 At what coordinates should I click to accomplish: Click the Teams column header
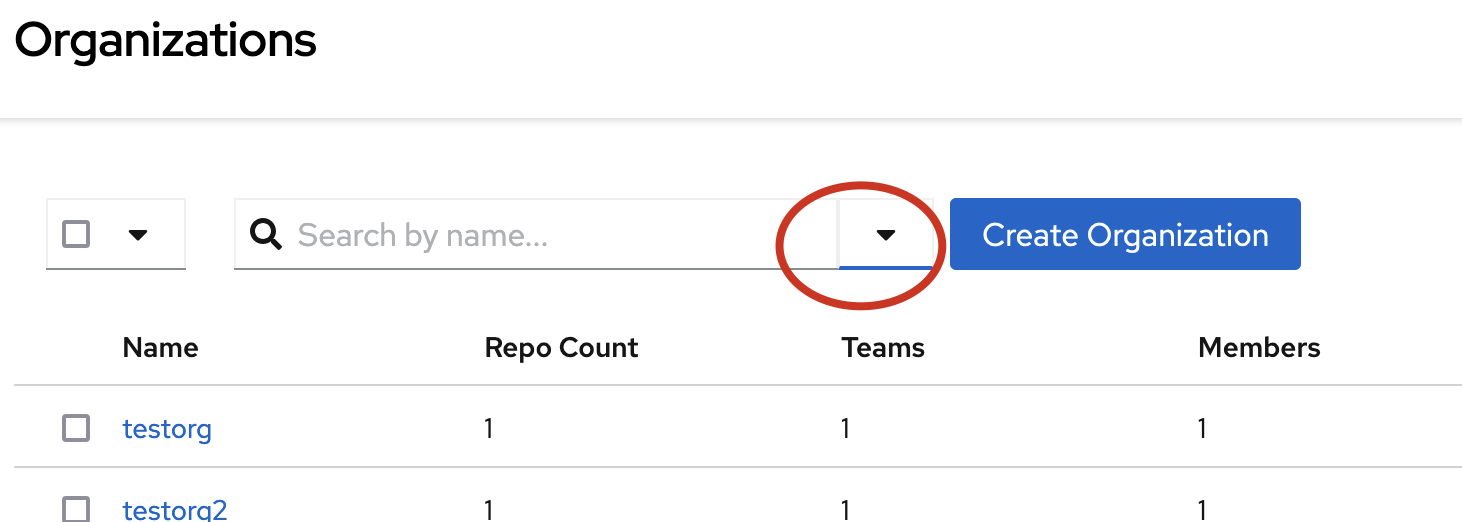[x=883, y=347]
